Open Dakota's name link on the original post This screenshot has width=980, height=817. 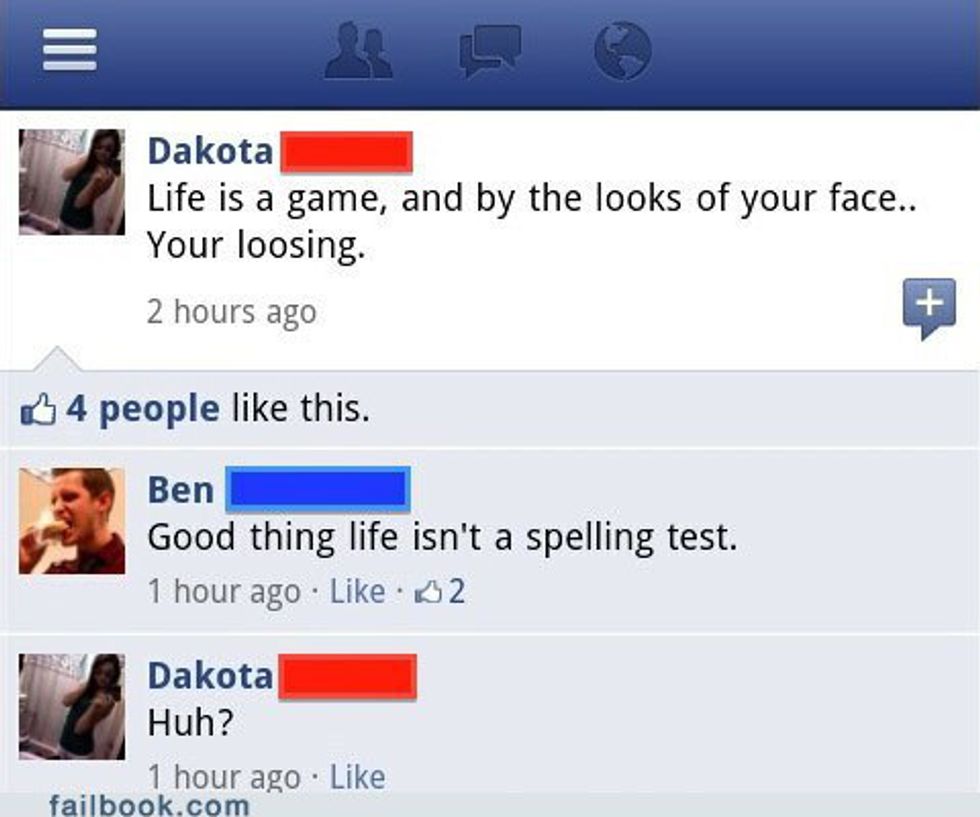click(210, 151)
